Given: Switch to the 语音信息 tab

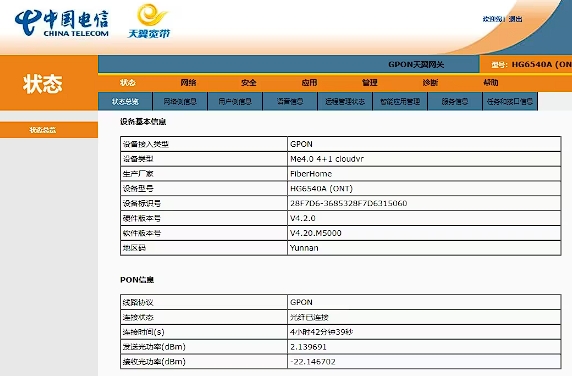Looking at the screenshot, I should pos(290,101).
